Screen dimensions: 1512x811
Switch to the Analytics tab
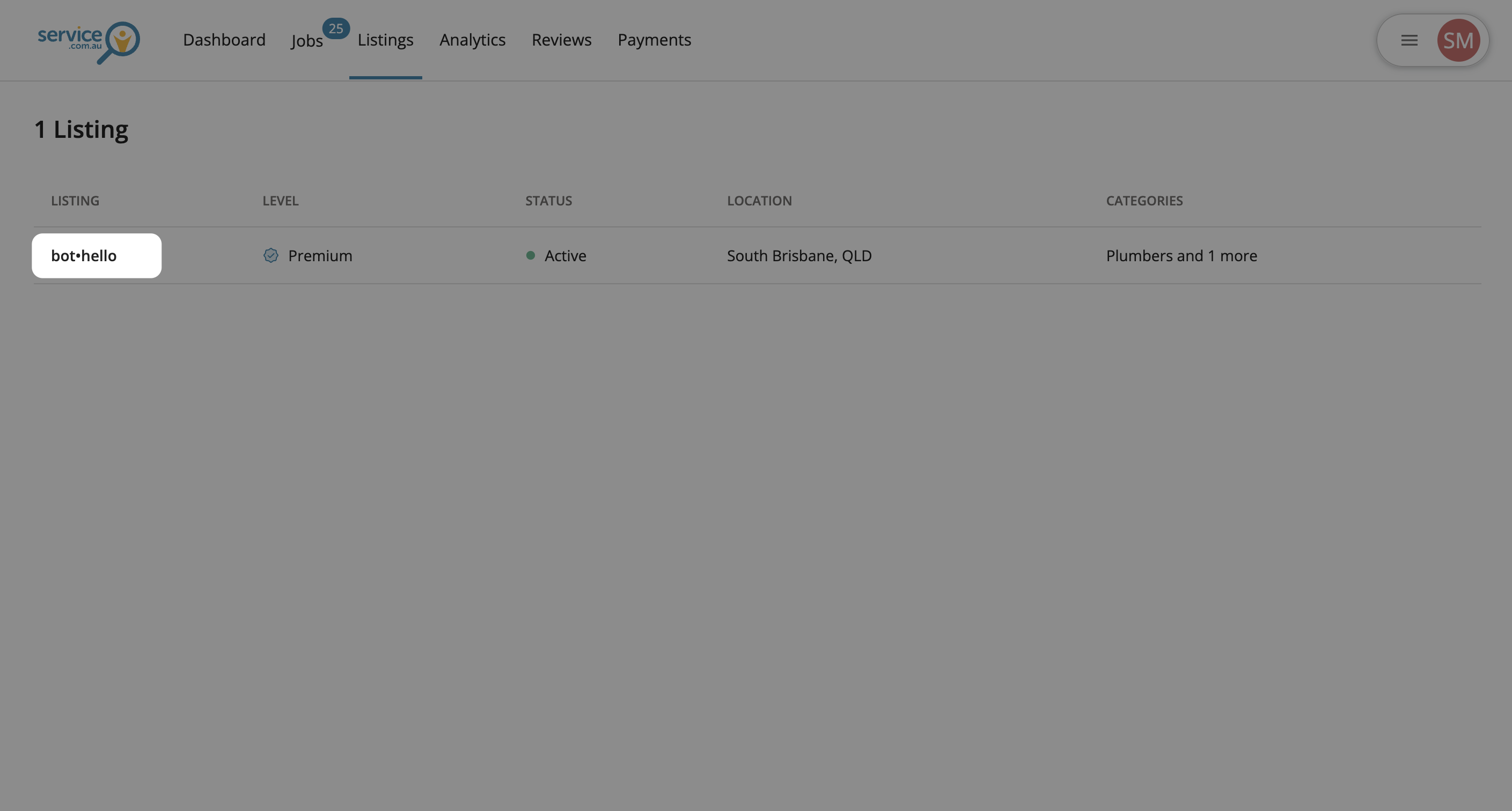click(472, 40)
